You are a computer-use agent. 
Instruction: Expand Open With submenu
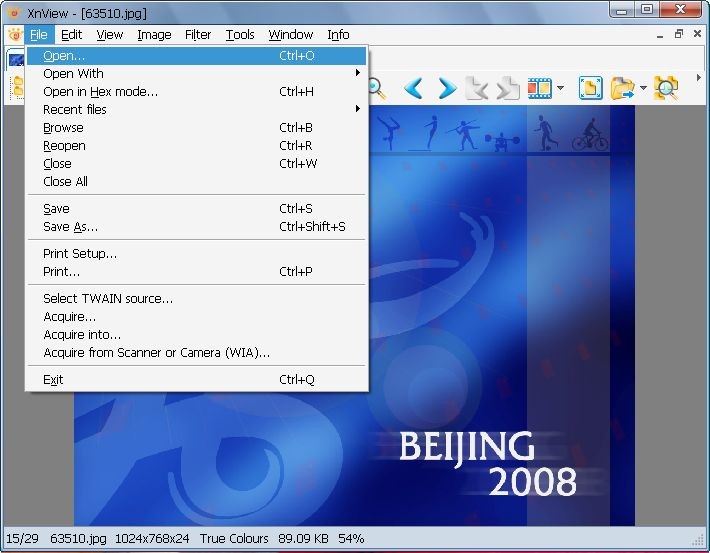coord(197,73)
